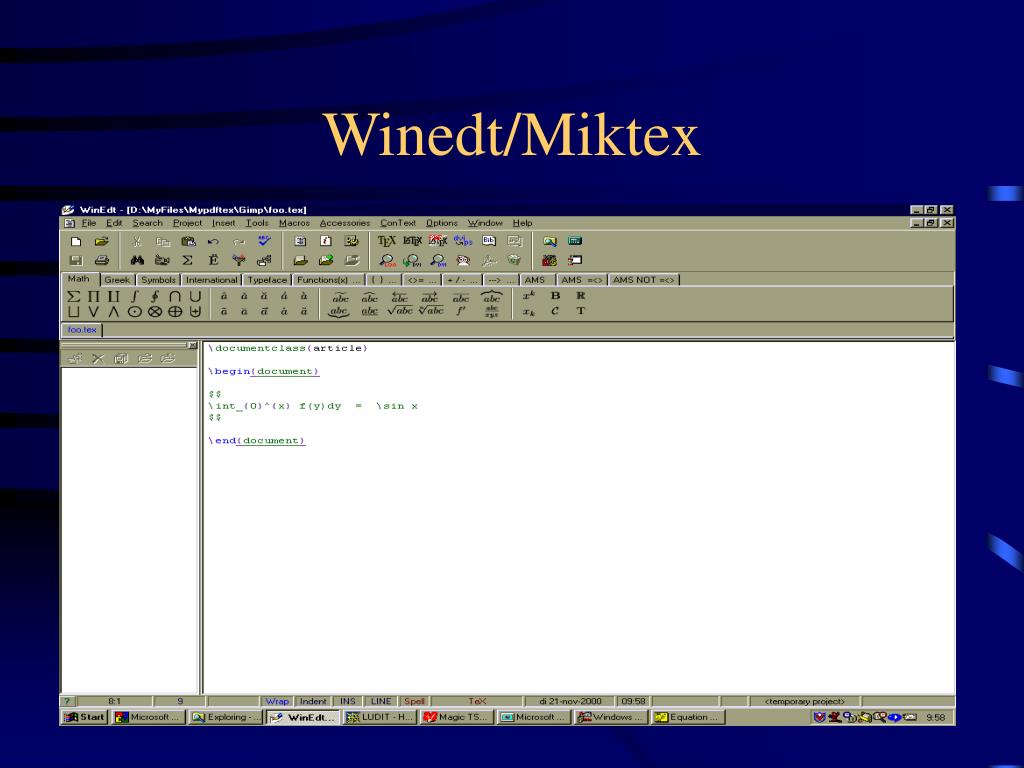
Task: Click the New document icon
Action: pos(76,241)
